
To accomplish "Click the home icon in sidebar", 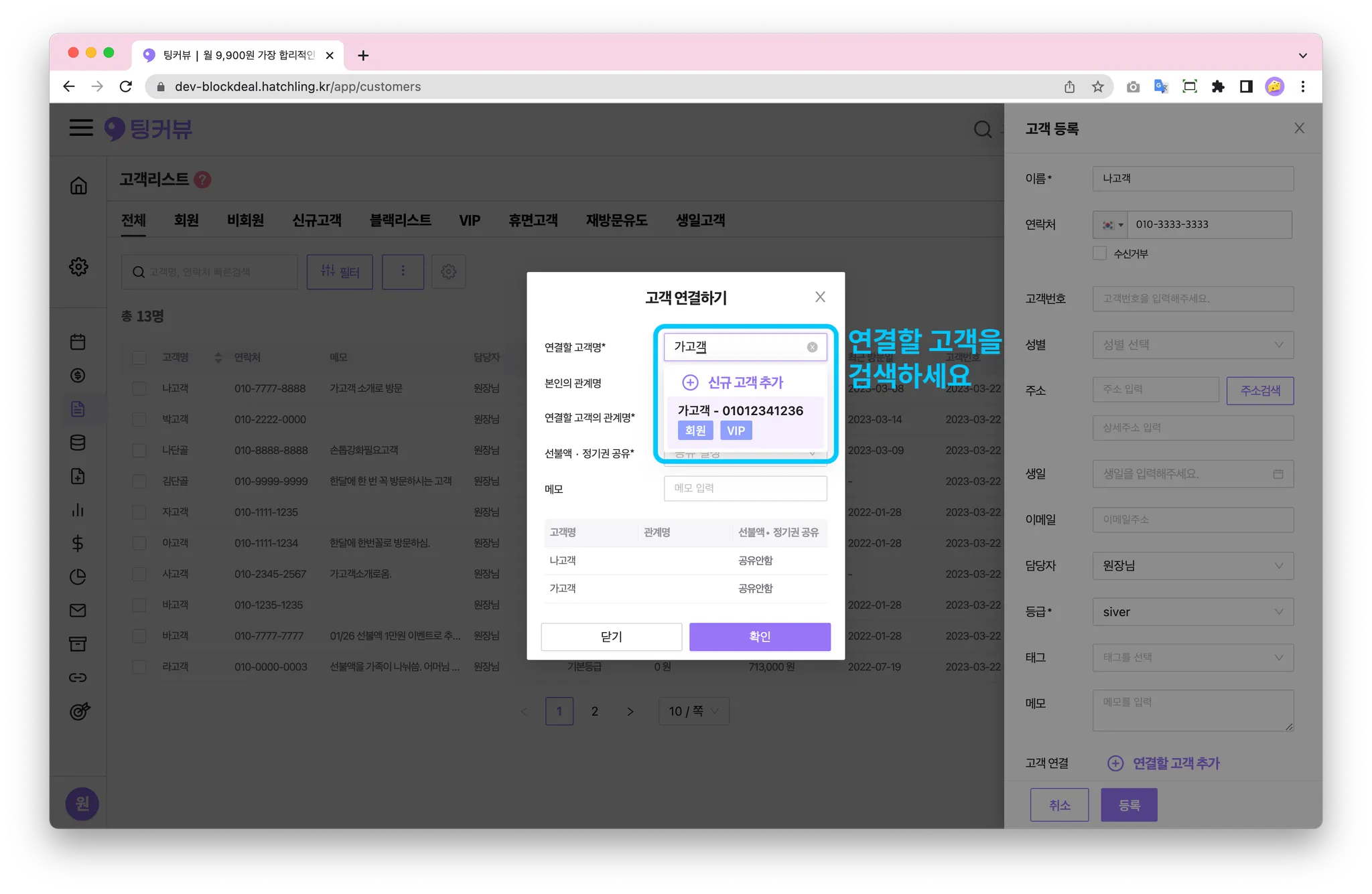I will pos(78,185).
